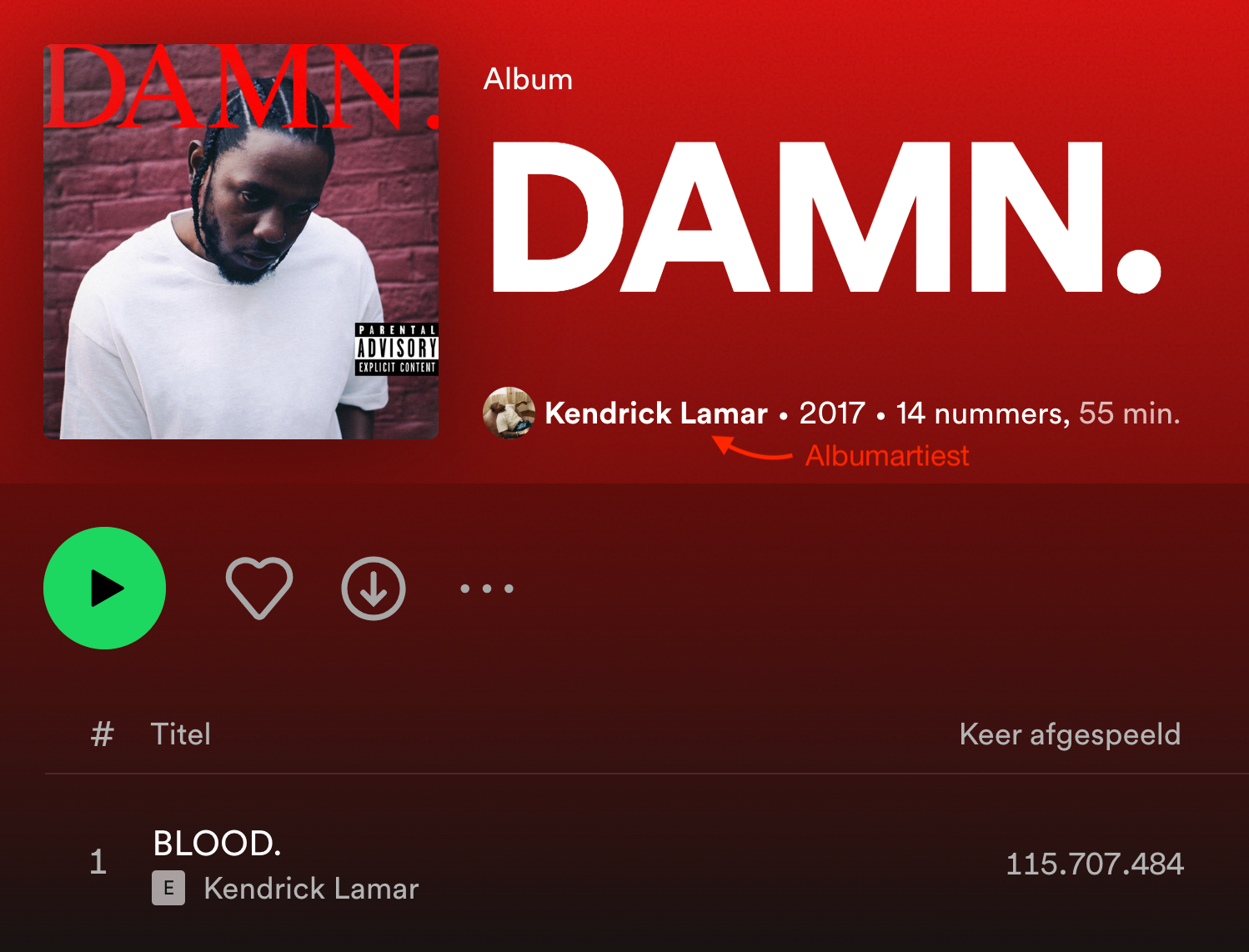Click the DAMN. album cover image
The height and width of the screenshot is (952, 1249).
[241, 242]
